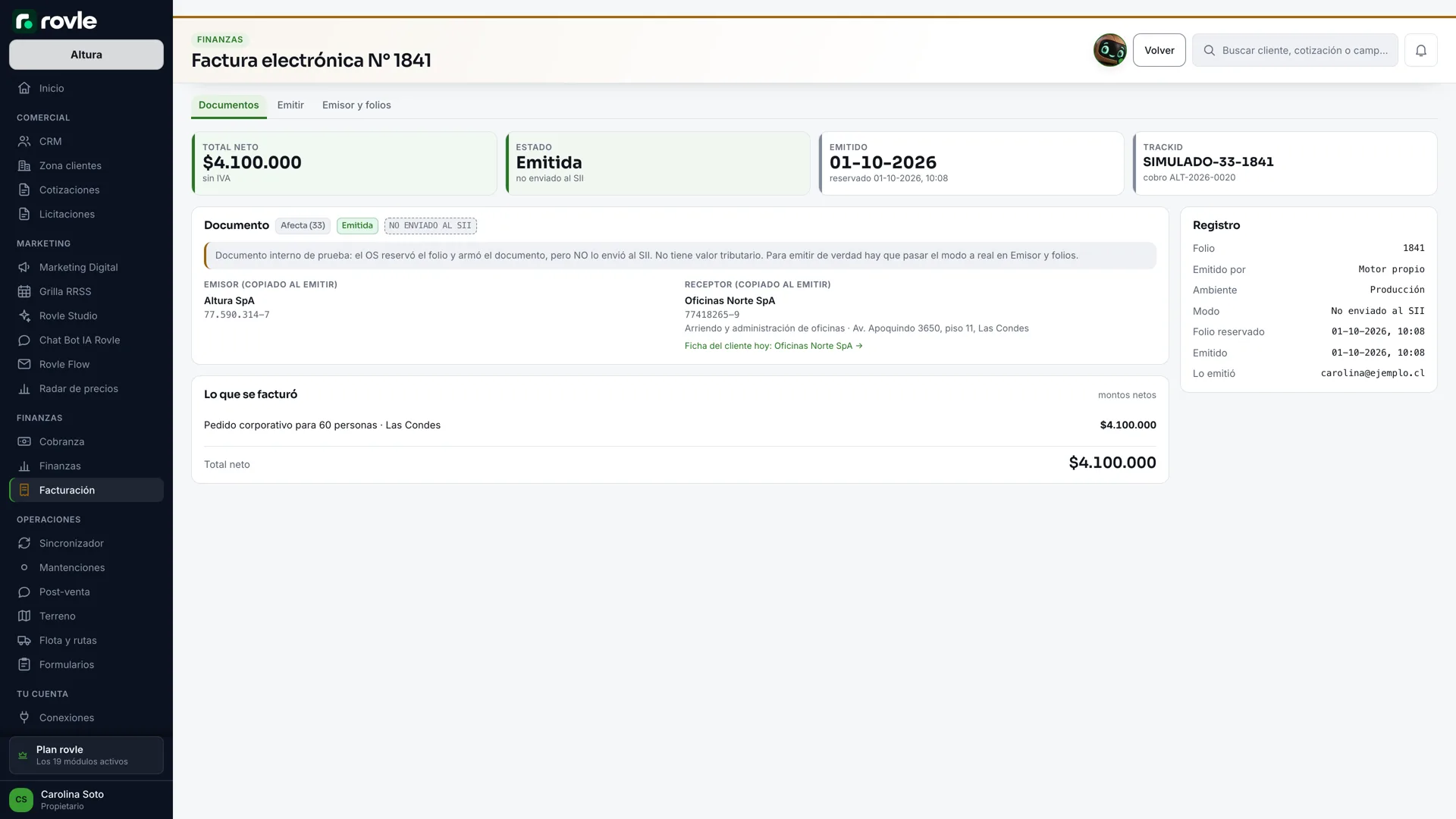Click the Rovle logo

pos(55,20)
